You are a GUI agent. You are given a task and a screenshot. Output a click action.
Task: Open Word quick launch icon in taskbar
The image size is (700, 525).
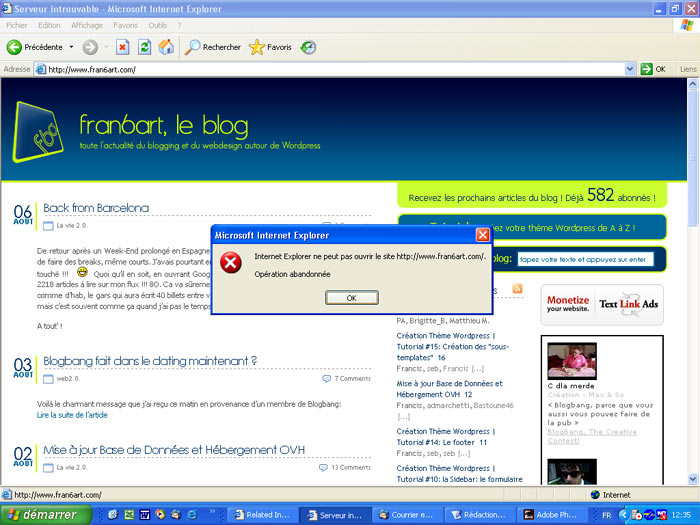(x=145, y=515)
